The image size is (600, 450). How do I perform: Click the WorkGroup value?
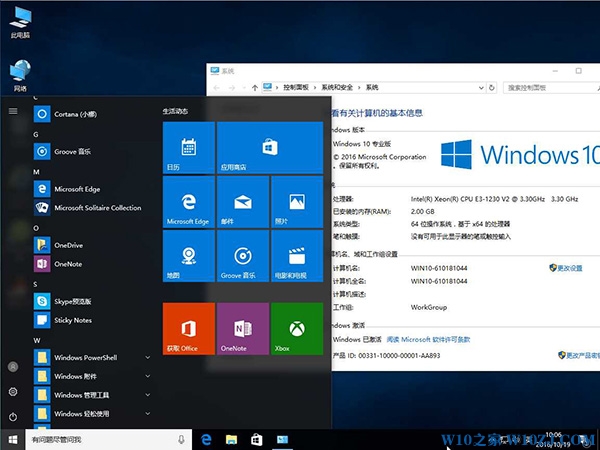tap(429, 307)
